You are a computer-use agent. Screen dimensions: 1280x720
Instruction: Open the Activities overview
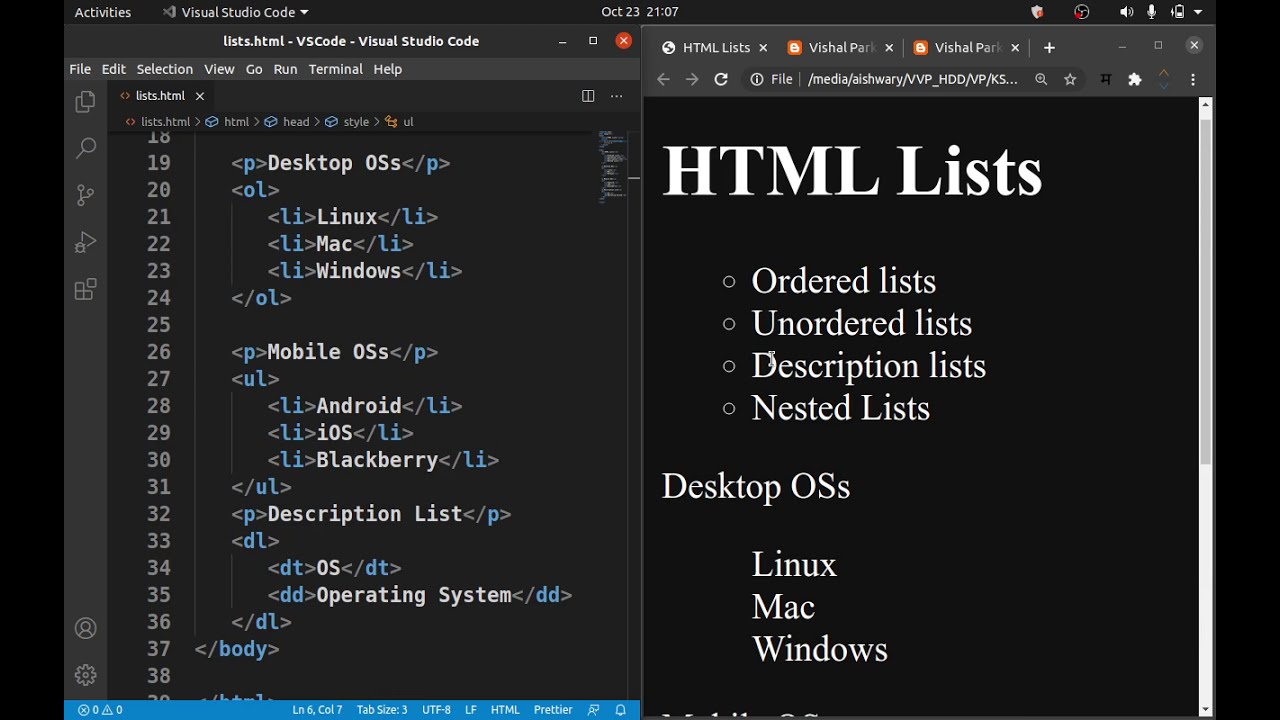[103, 12]
